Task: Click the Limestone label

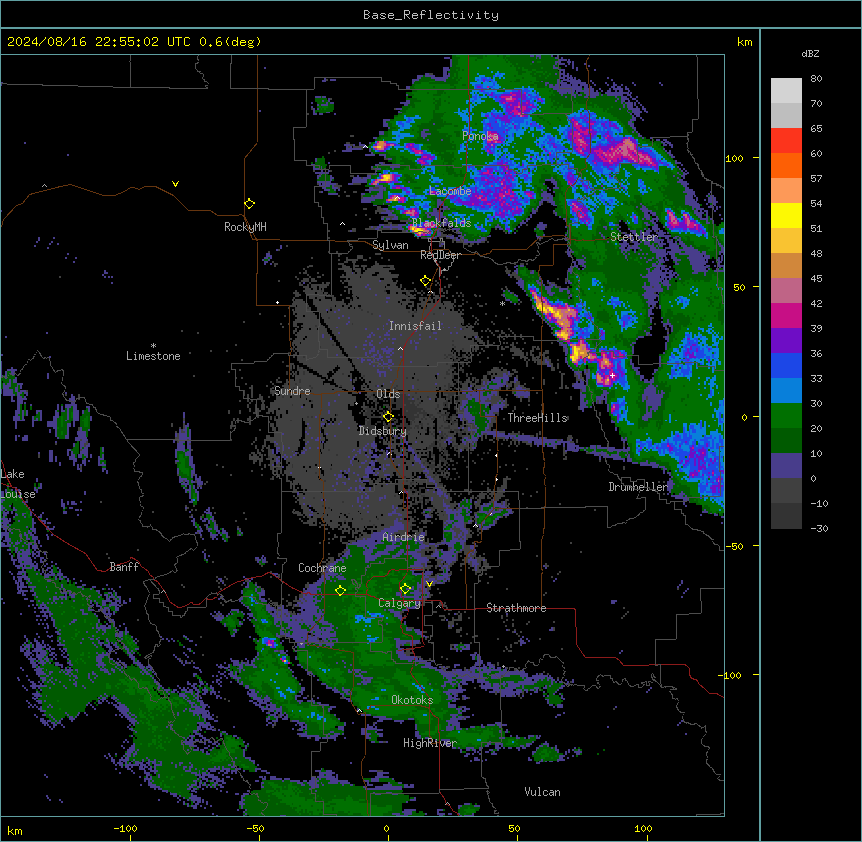Action: (x=153, y=356)
